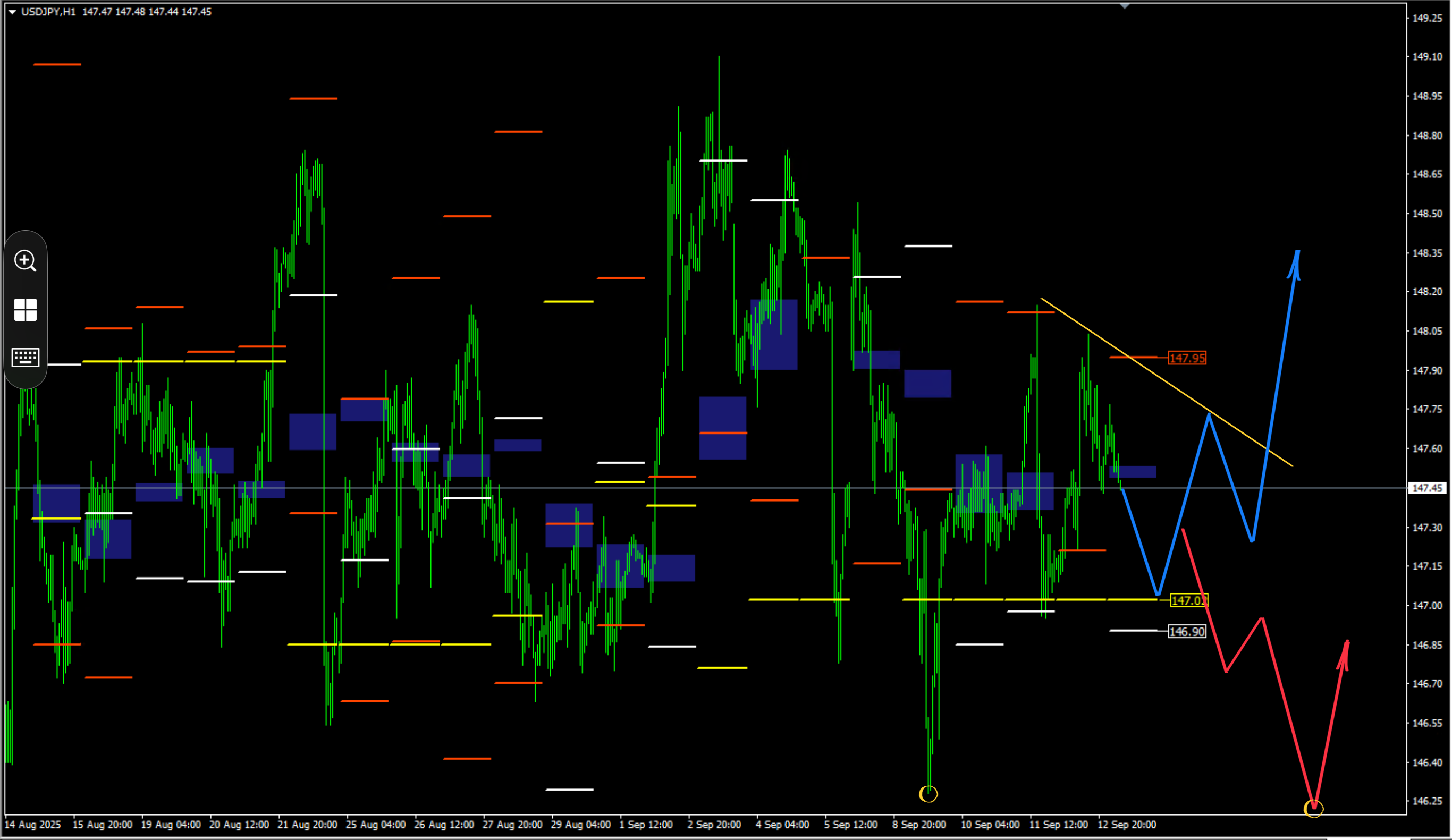Click the white 146.90 price label
The height and width of the screenshot is (840, 1452).
(x=1187, y=631)
